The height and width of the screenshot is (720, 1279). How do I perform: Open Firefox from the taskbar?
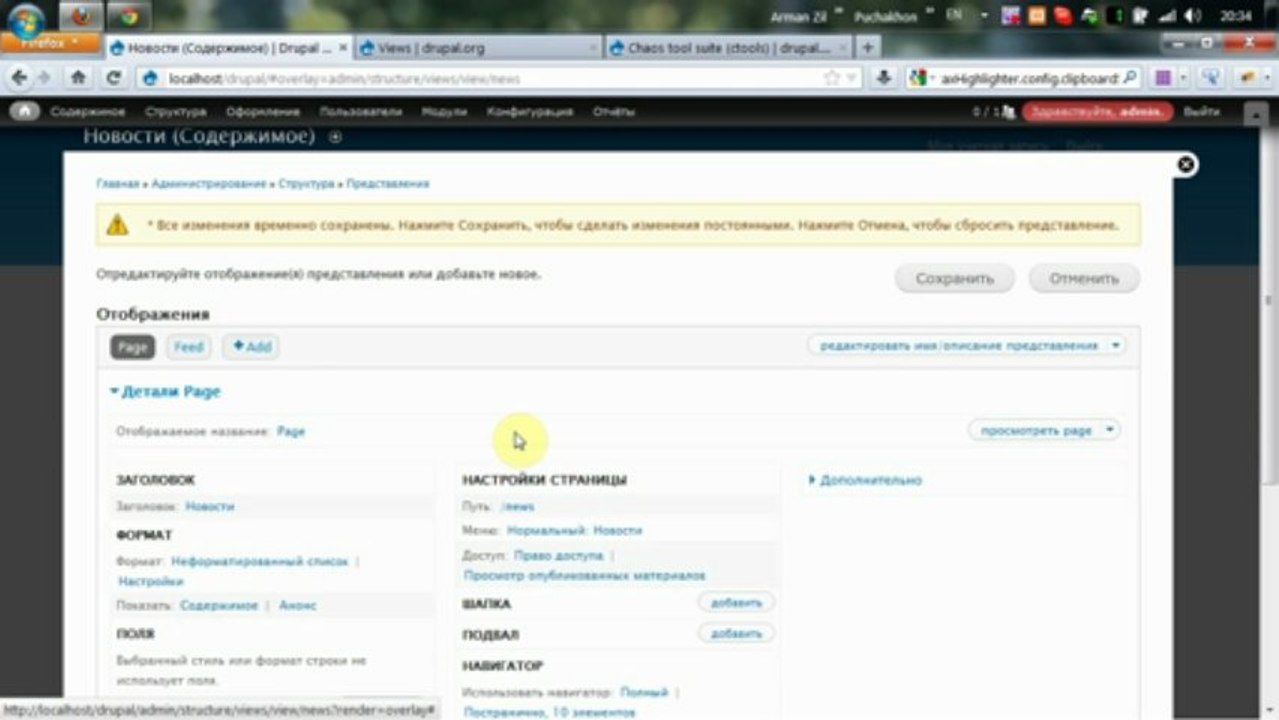click(81, 16)
